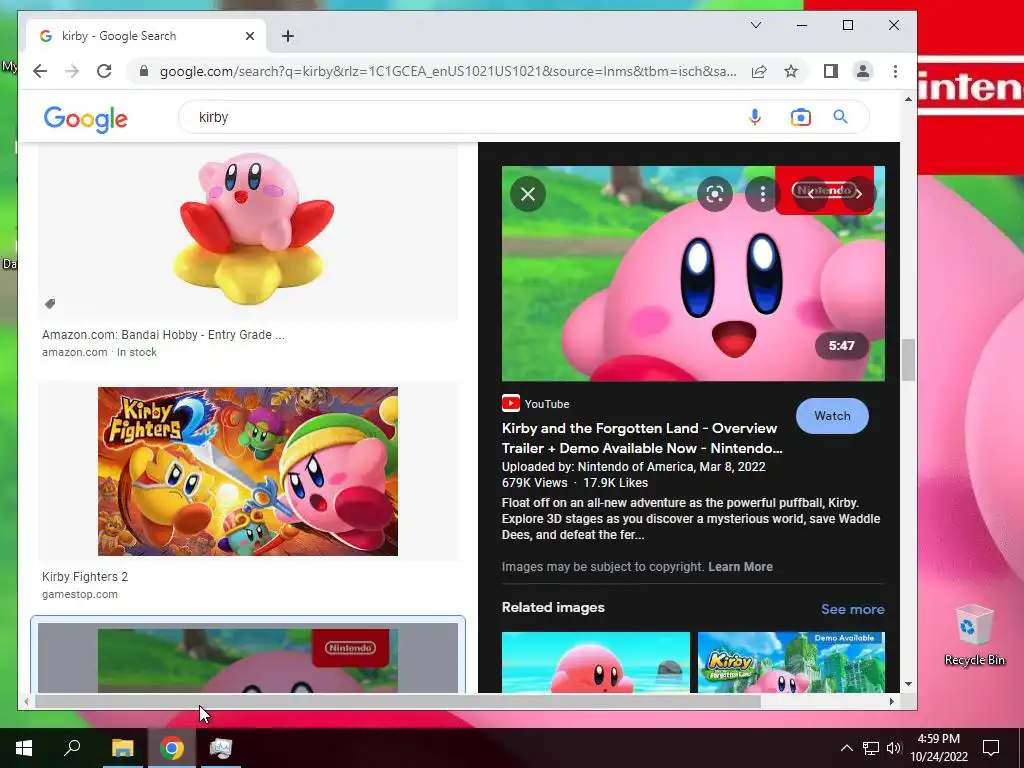
Task: Click the 5:47 video duration badge
Action: click(841, 345)
